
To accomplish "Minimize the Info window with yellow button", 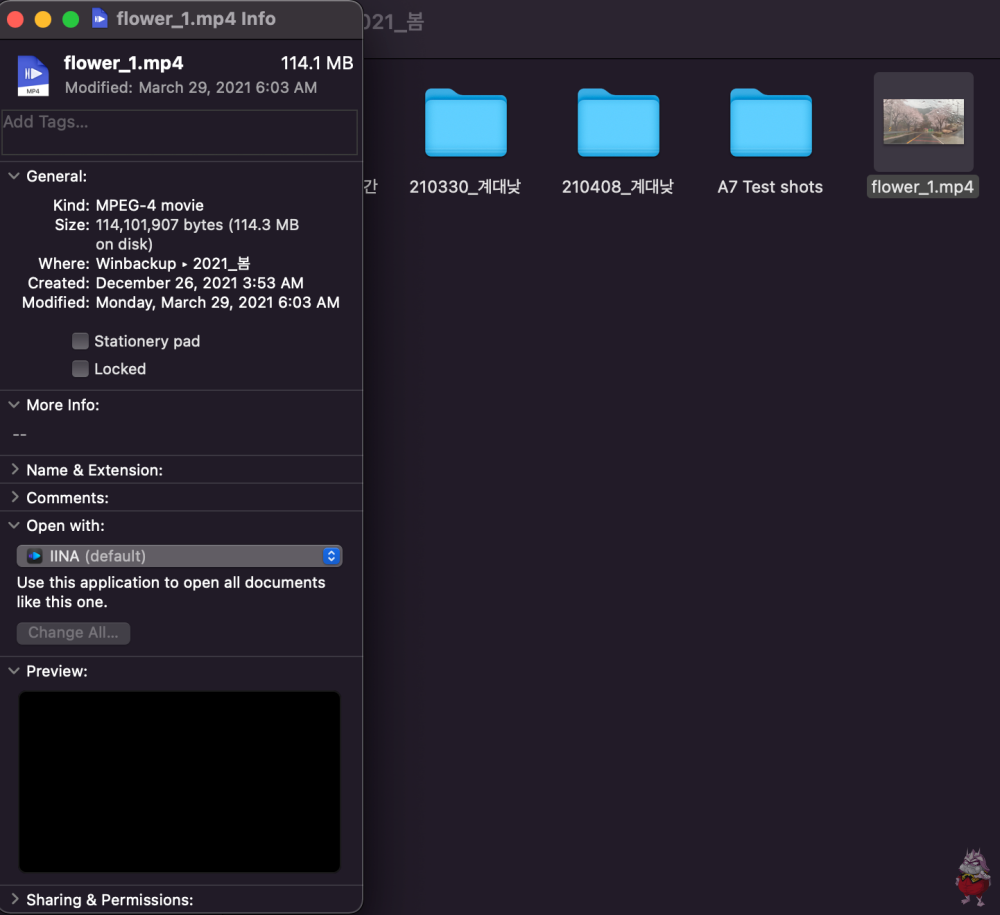I will 43,19.
